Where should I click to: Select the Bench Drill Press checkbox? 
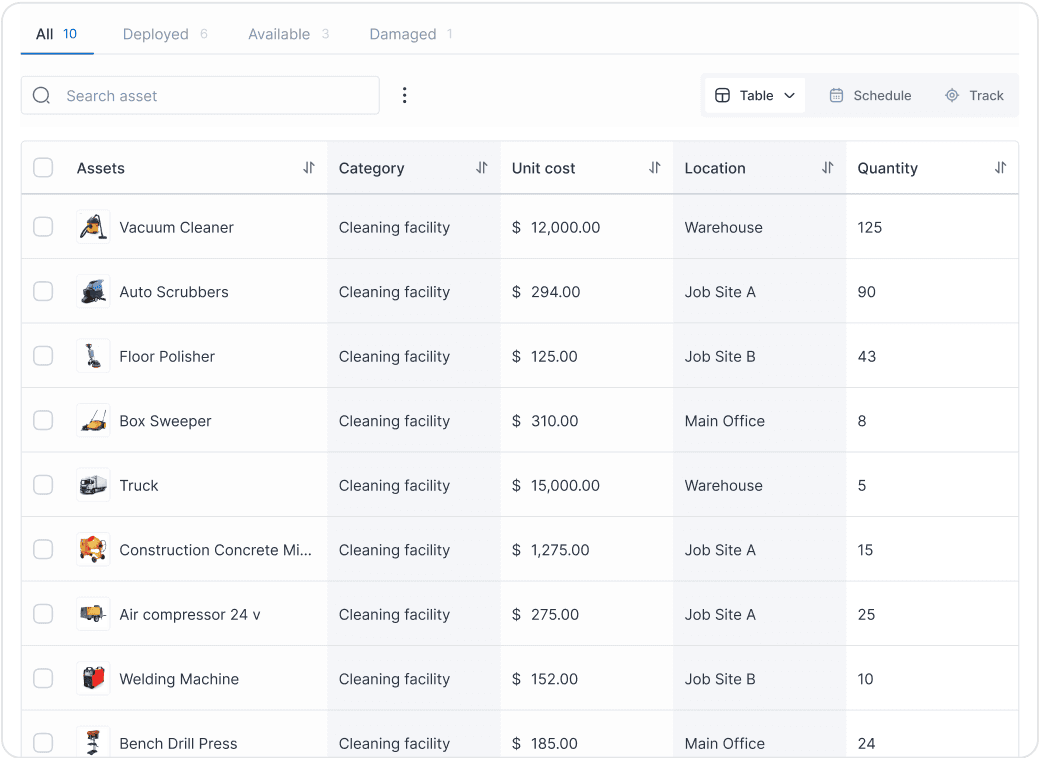43,743
